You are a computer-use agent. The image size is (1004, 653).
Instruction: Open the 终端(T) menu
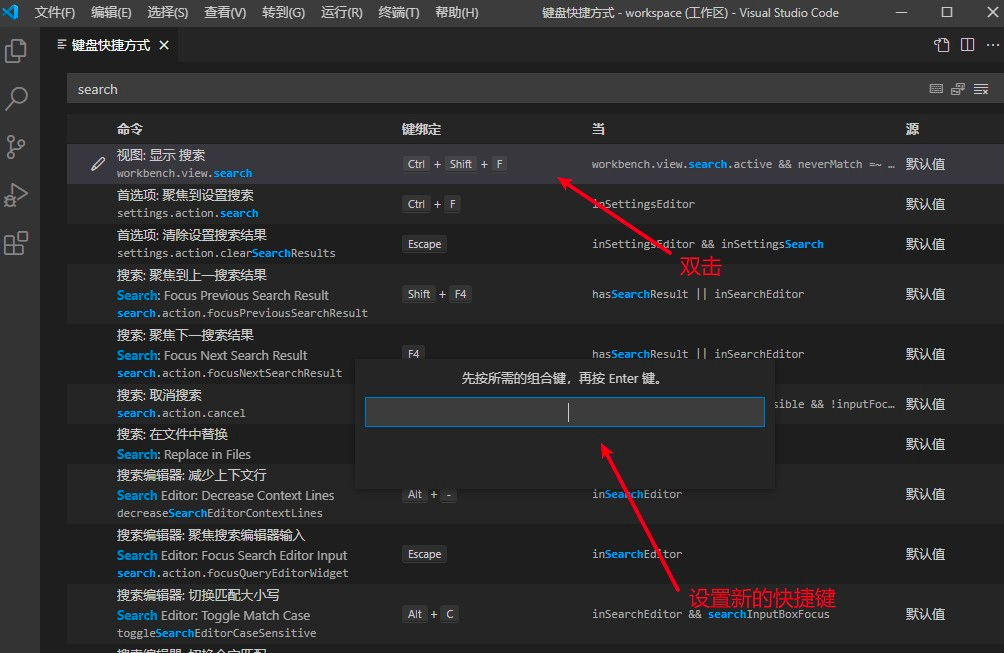coord(398,13)
